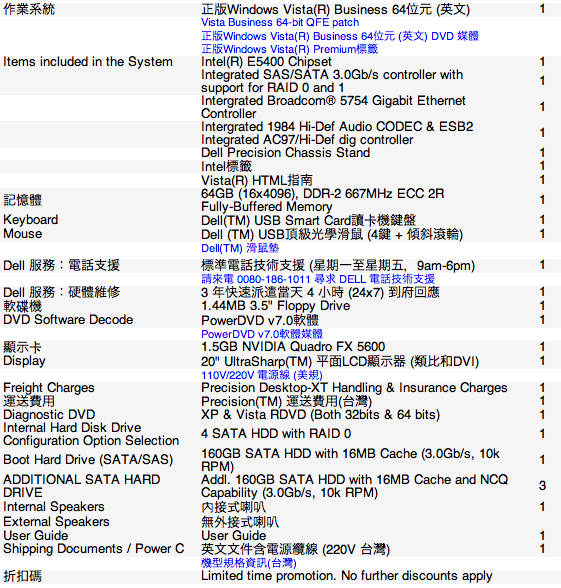Select the '20" UltraSharp(TM) 平面LCD顯示器' entry
Image resolution: width=561 pixels, height=588 pixels.
pos(340,362)
